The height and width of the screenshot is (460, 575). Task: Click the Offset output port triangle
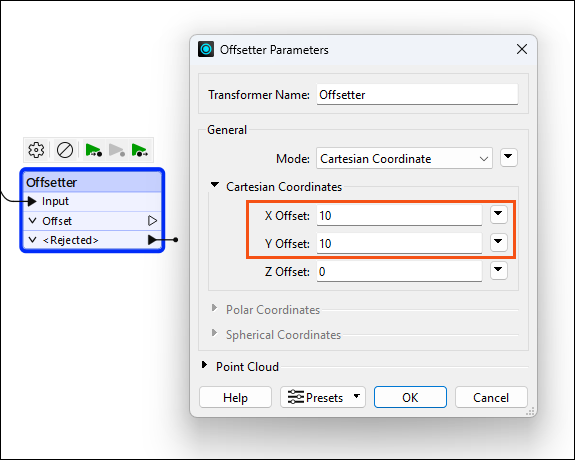[152, 221]
